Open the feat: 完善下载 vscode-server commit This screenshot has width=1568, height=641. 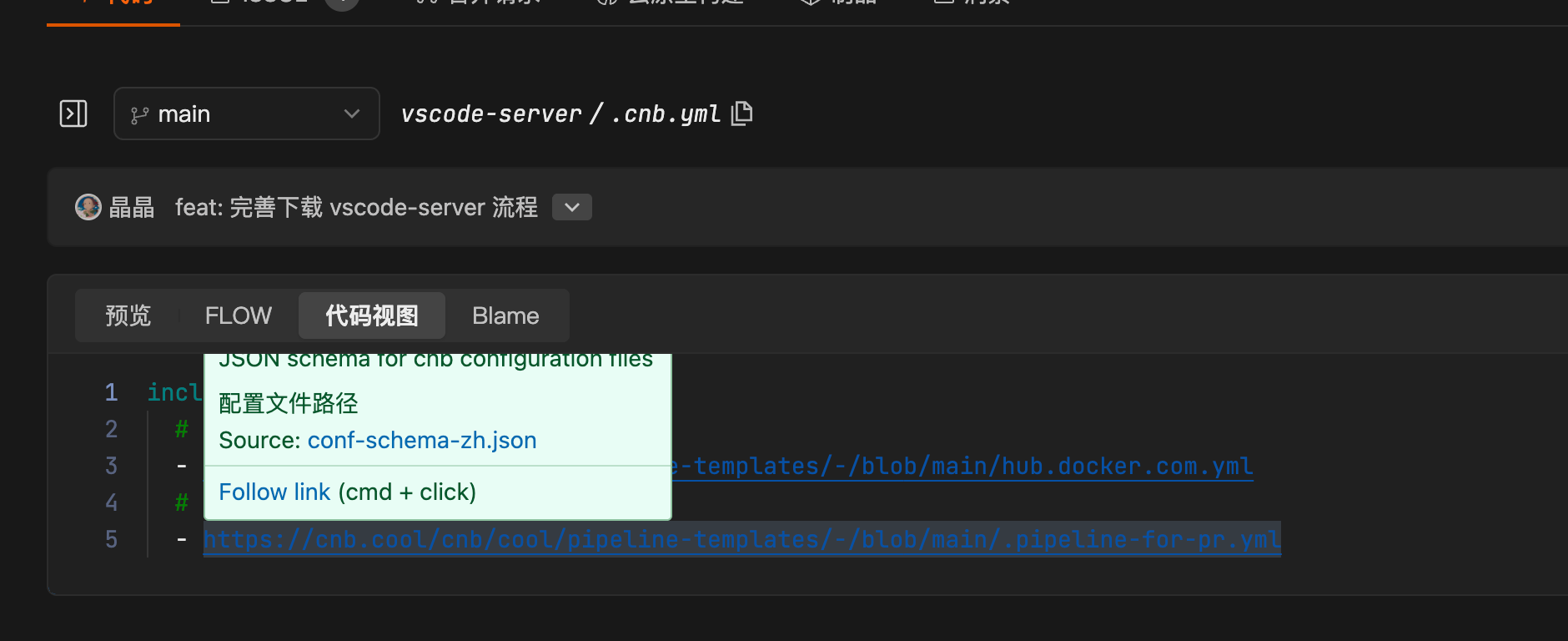click(356, 207)
